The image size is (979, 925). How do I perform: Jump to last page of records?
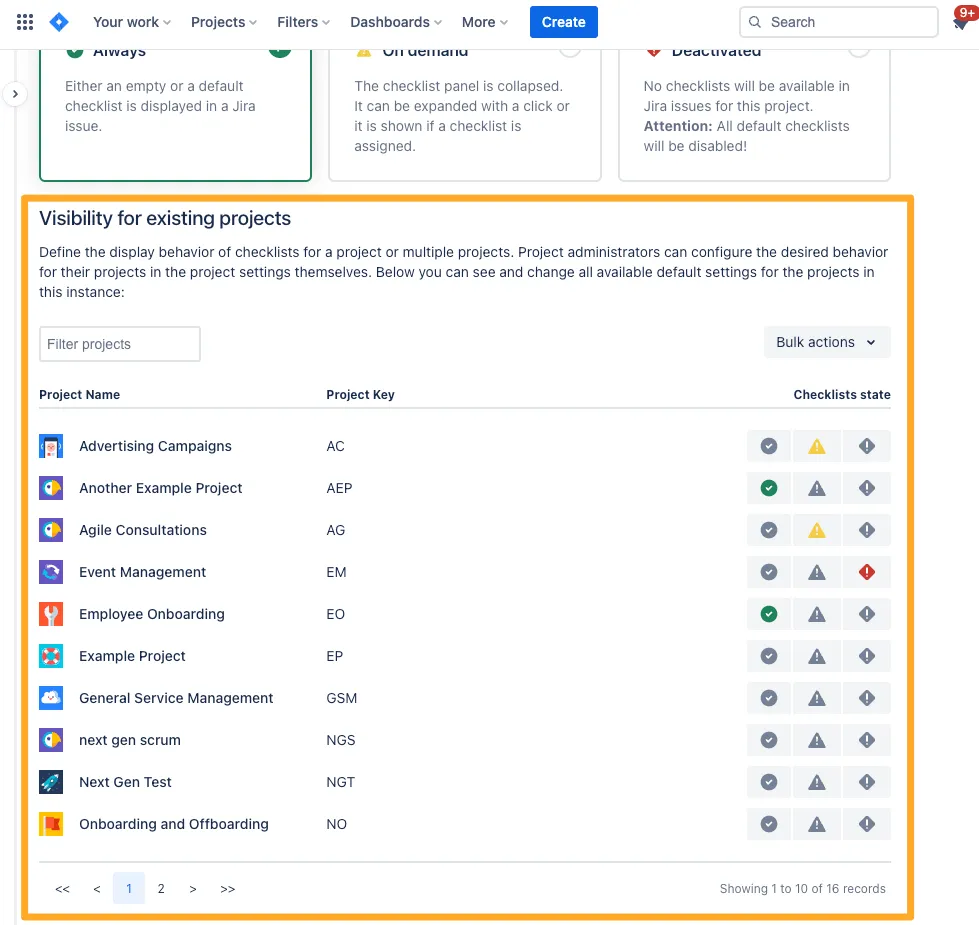228,889
